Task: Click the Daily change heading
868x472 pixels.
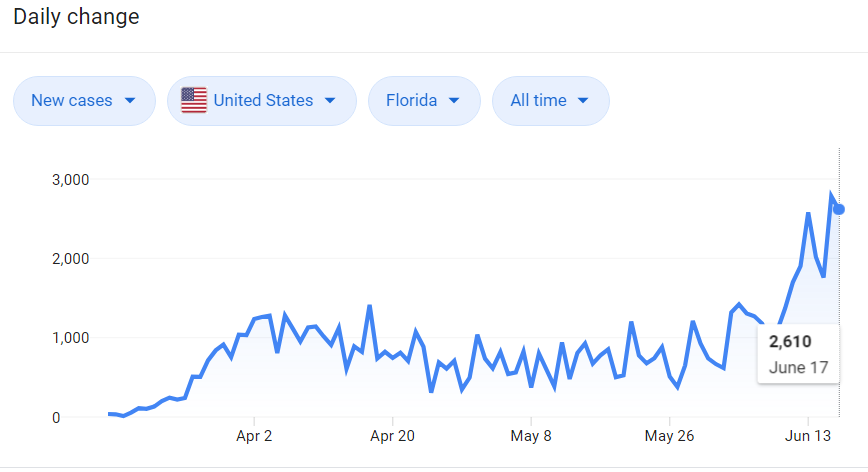Action: coord(76,17)
